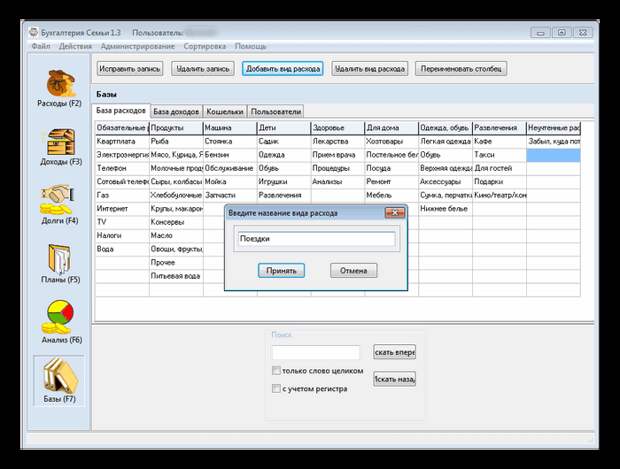Enable 'с учетом регистра' checkbox
620x469 pixels.
point(276,388)
